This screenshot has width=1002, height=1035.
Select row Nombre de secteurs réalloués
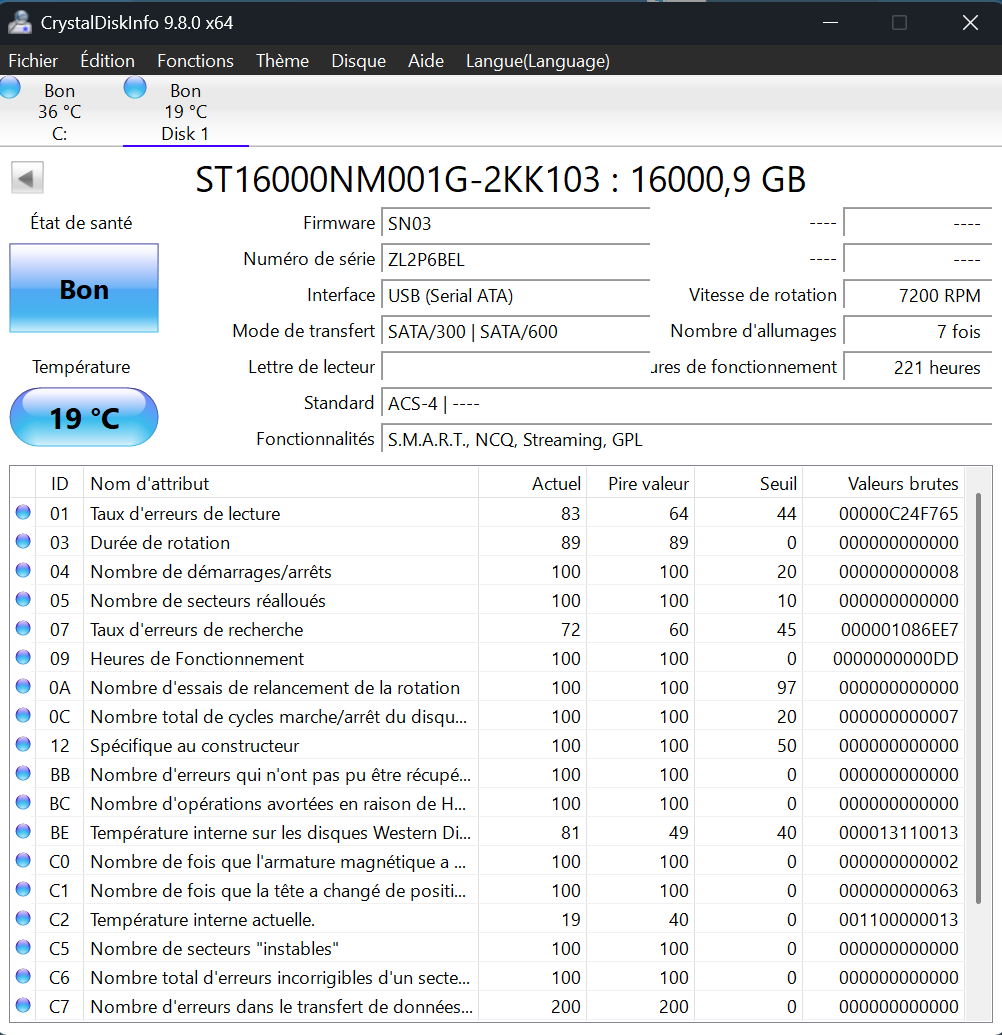pos(487,600)
